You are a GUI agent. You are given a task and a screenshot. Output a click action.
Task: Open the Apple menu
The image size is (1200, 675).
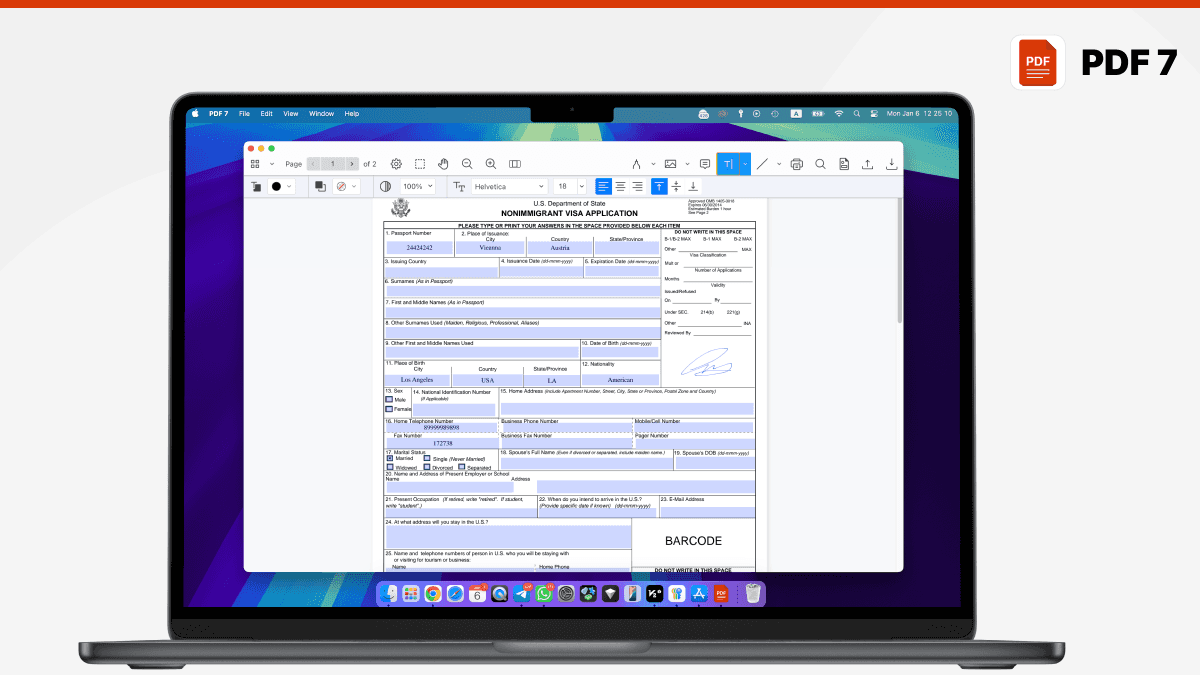tap(196, 114)
